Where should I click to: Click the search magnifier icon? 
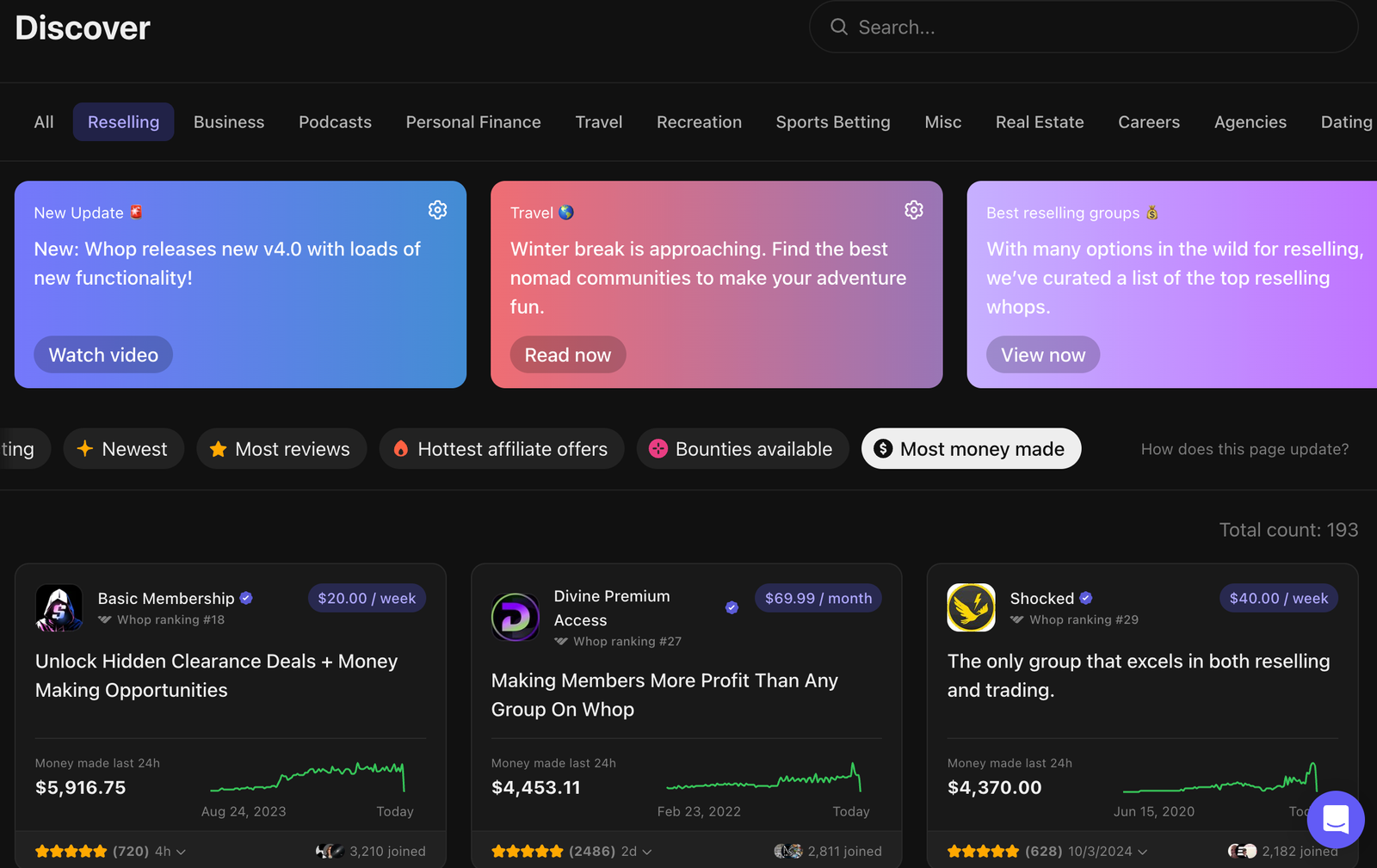click(838, 27)
